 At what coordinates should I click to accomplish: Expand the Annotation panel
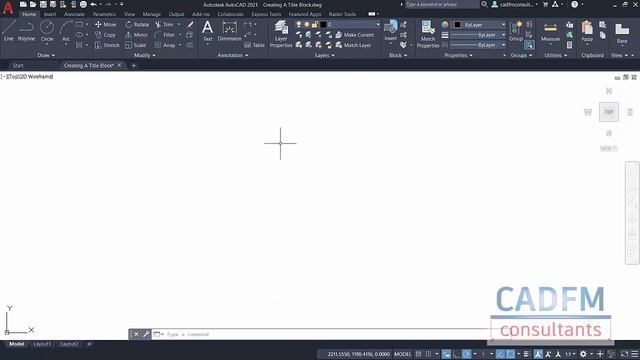tap(233, 55)
